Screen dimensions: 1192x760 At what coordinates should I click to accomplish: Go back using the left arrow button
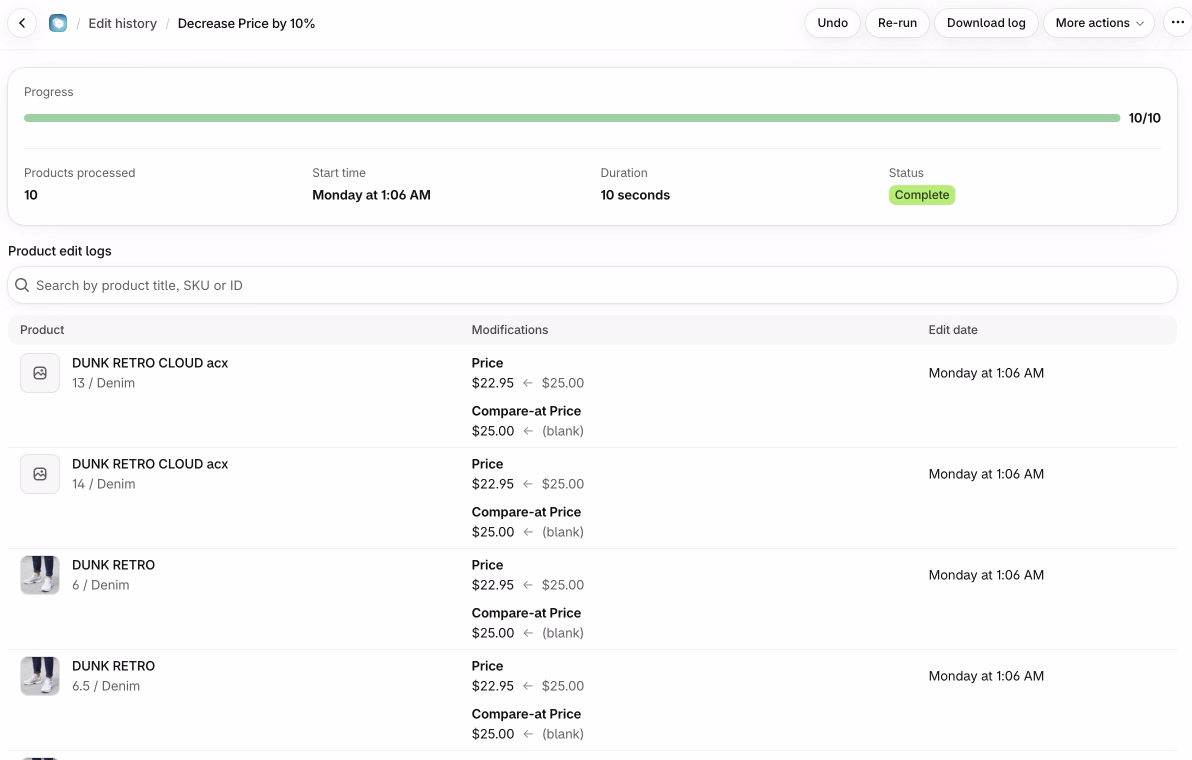pyautogui.click(x=22, y=23)
